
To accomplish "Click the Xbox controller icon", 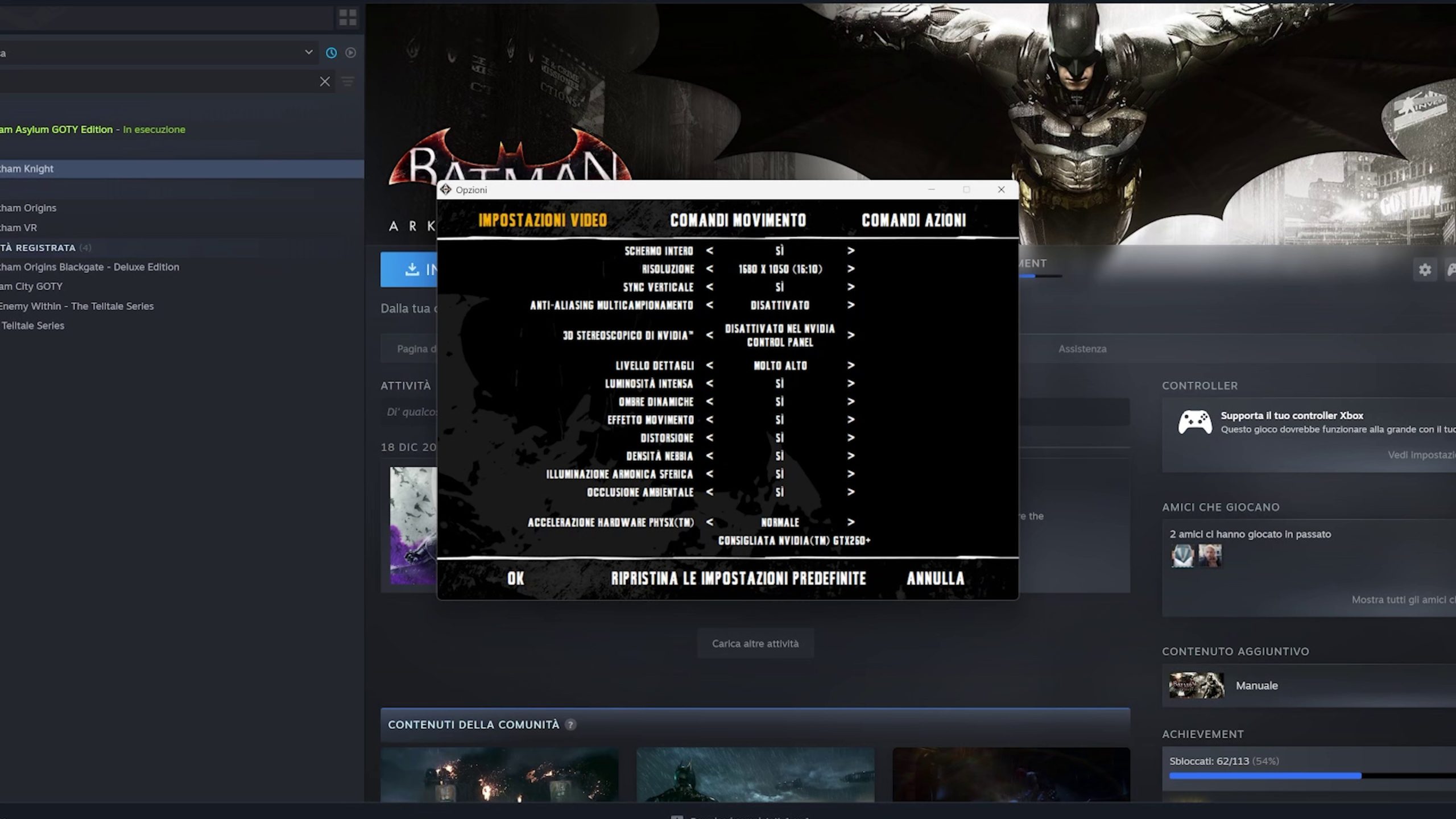I will pos(1194,423).
